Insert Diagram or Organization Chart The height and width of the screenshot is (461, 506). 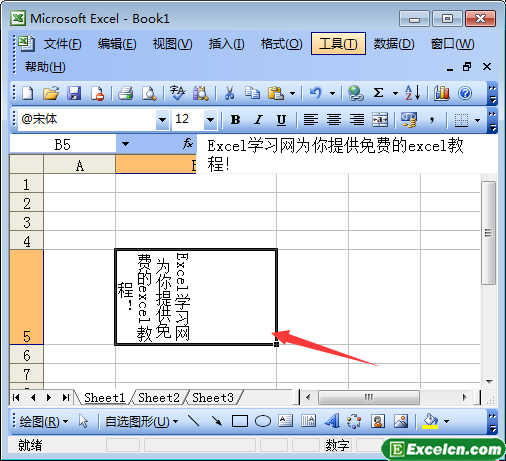point(354,421)
